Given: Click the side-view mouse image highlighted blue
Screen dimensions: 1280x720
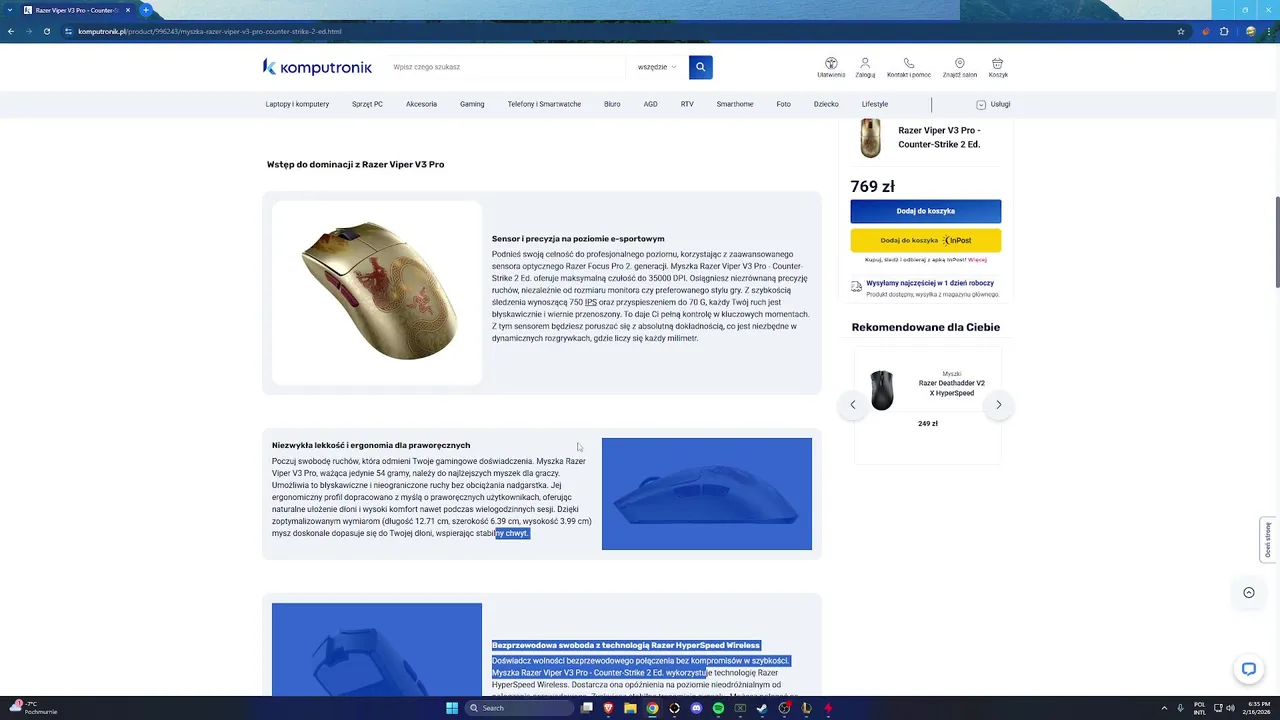Looking at the screenshot, I should coord(707,494).
